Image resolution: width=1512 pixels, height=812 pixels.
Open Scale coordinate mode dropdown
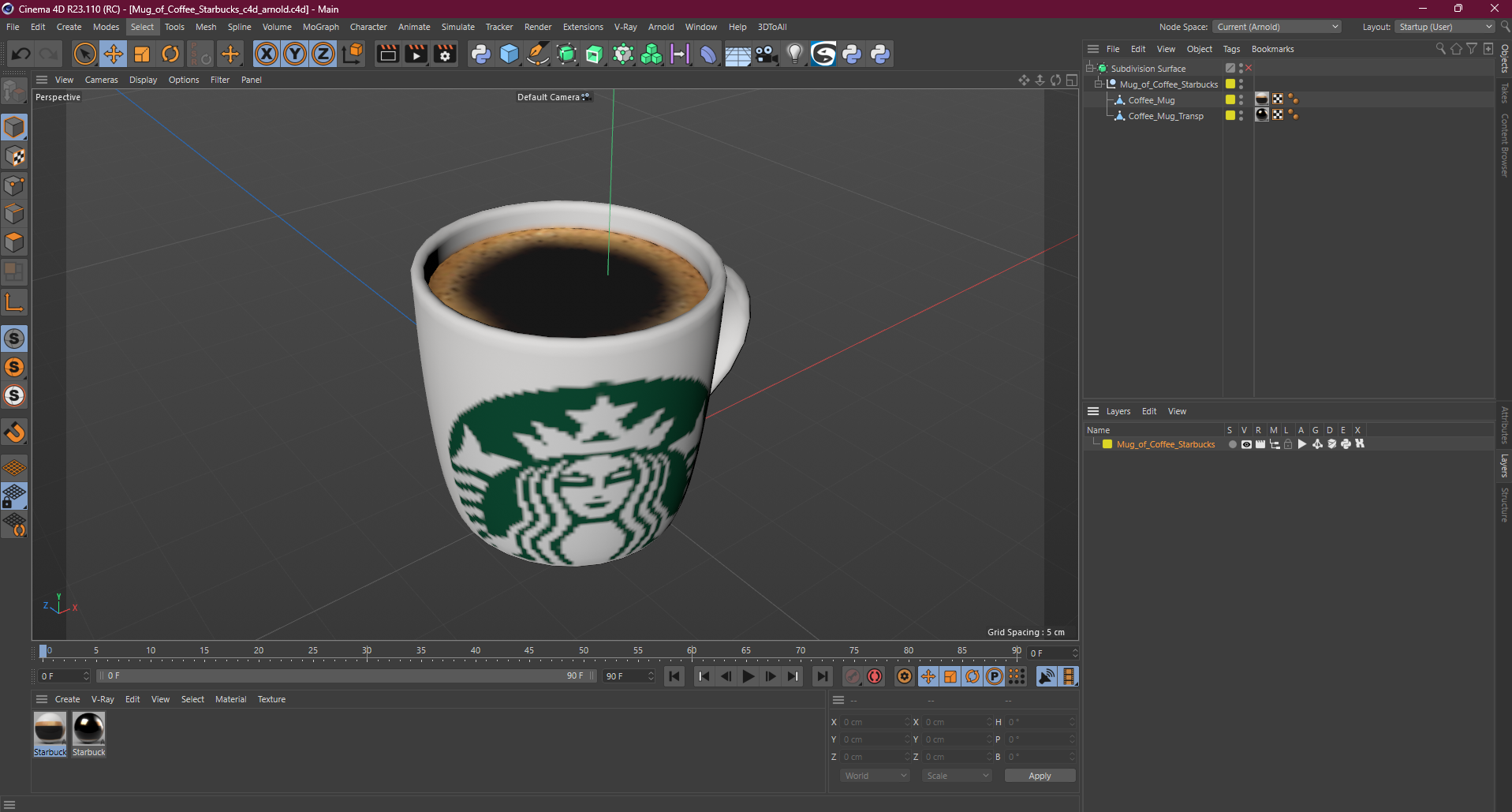click(957, 776)
